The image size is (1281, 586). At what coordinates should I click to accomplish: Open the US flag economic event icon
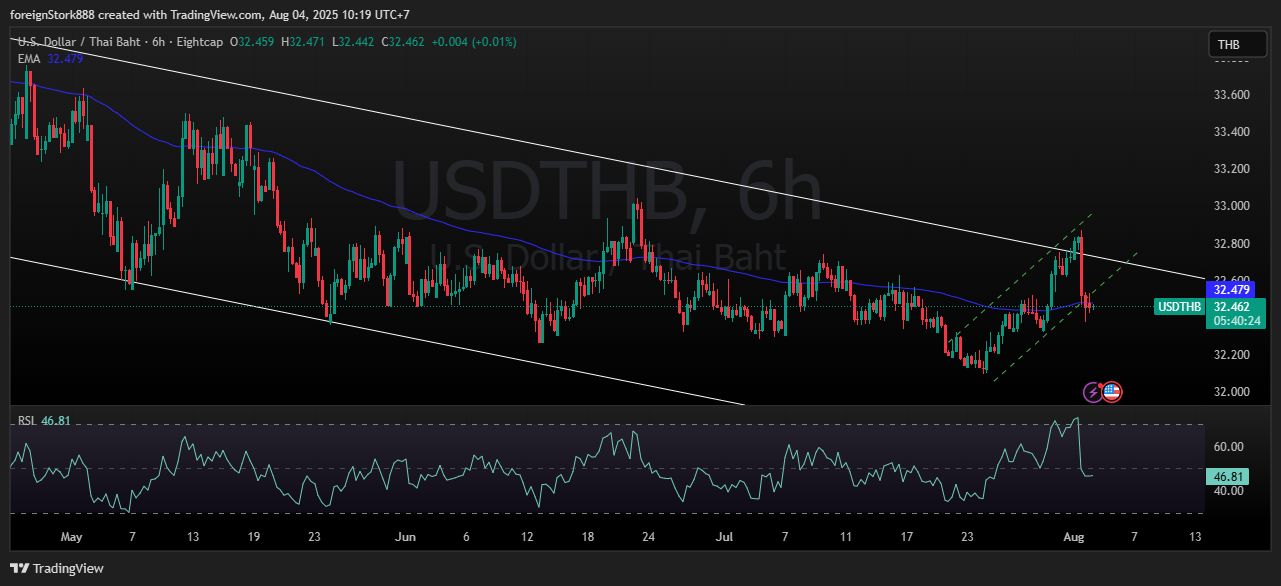[1111, 392]
